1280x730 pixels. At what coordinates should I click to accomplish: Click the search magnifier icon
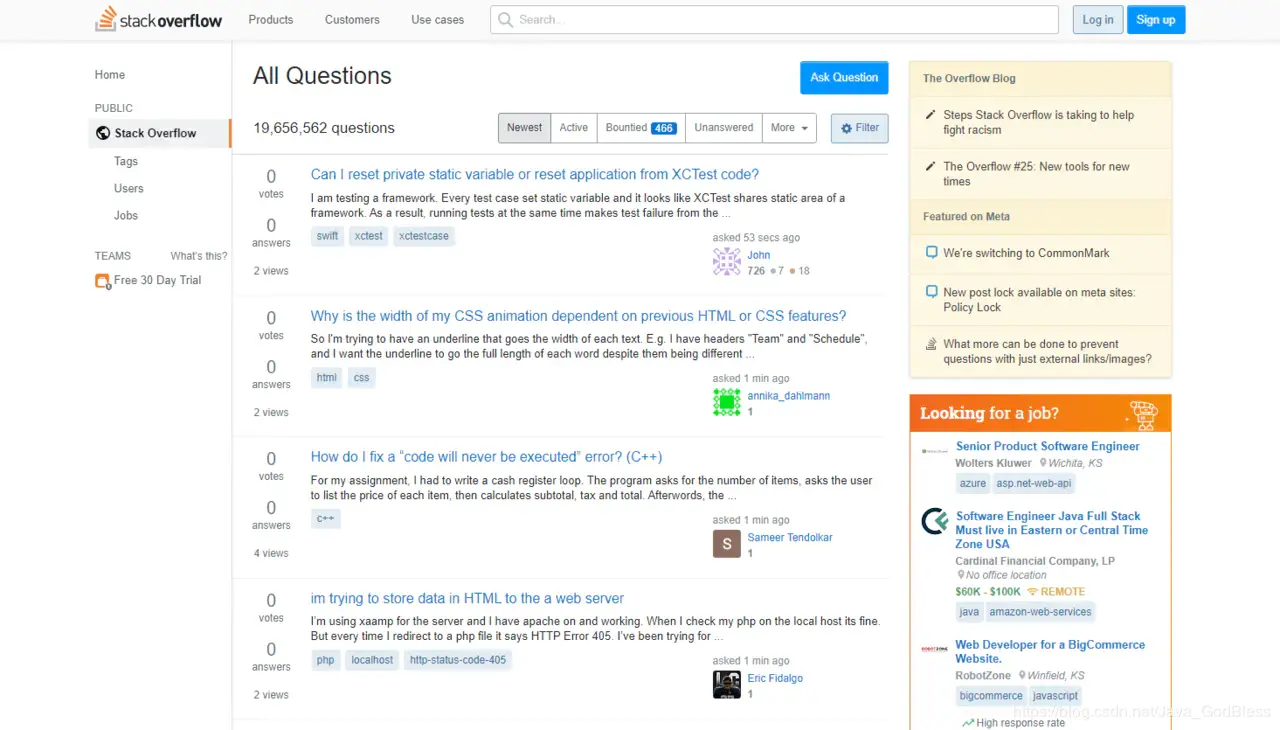[506, 20]
